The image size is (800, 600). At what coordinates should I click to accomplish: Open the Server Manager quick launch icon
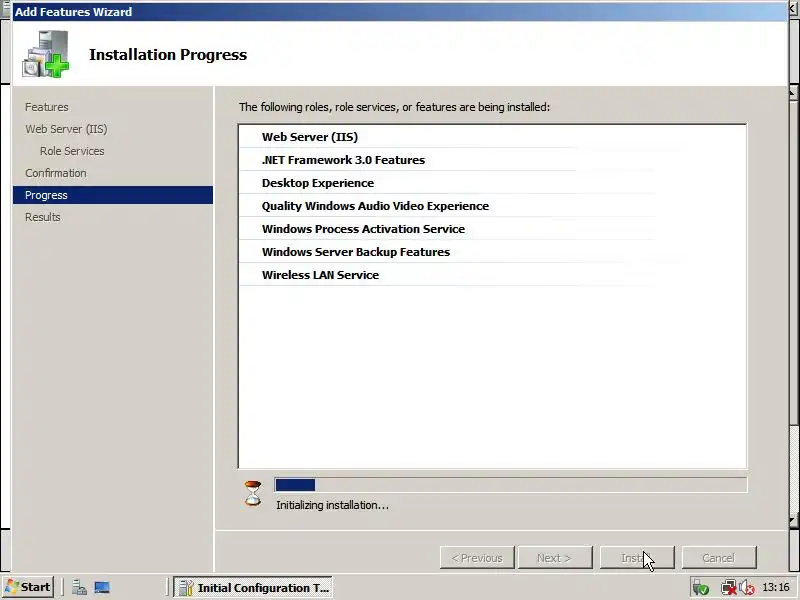[79, 588]
